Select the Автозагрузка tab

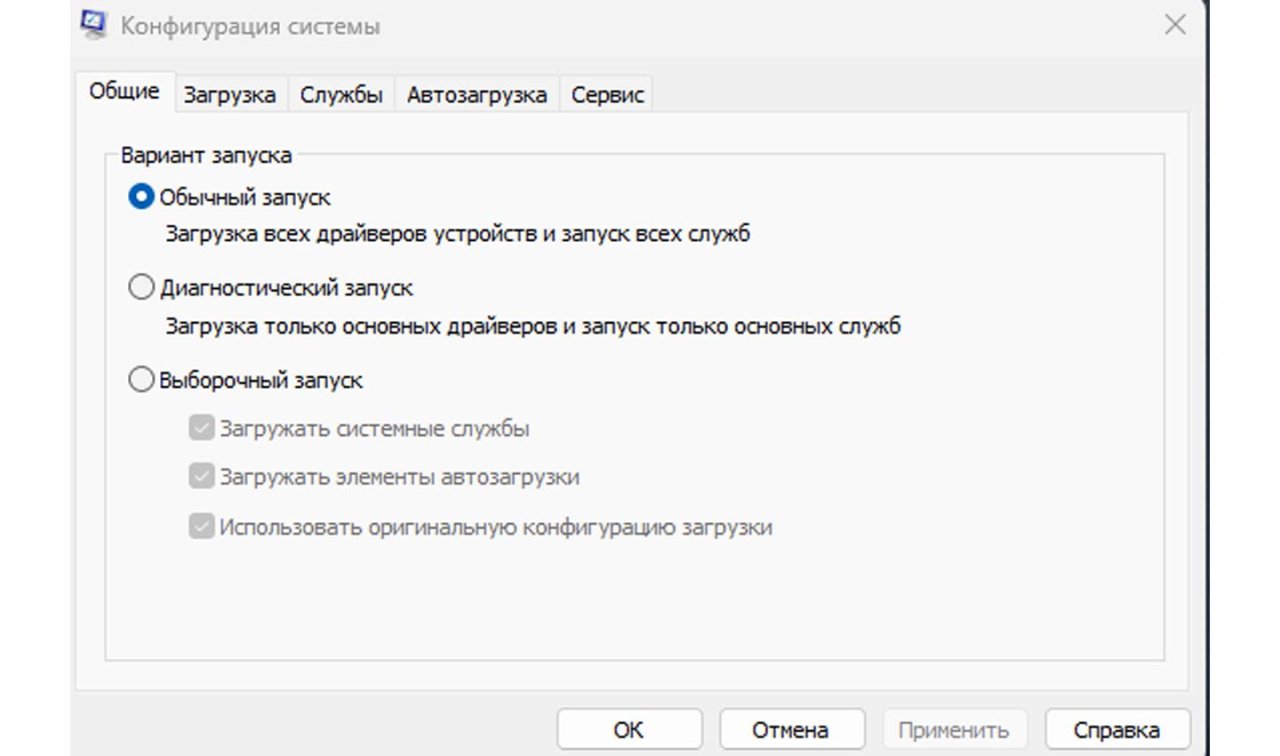coord(476,96)
